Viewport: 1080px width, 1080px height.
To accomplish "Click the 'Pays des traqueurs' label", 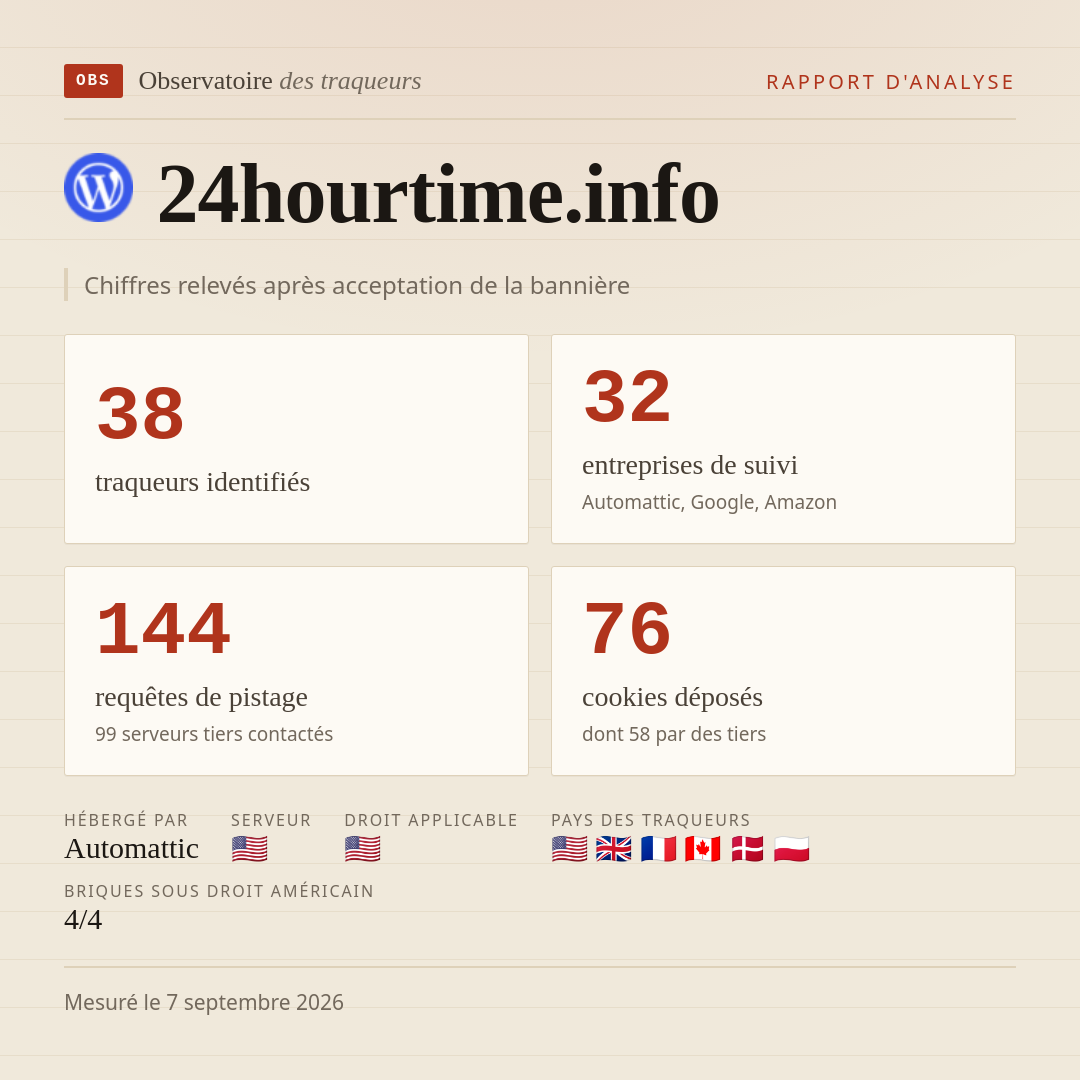I will click(x=651, y=820).
